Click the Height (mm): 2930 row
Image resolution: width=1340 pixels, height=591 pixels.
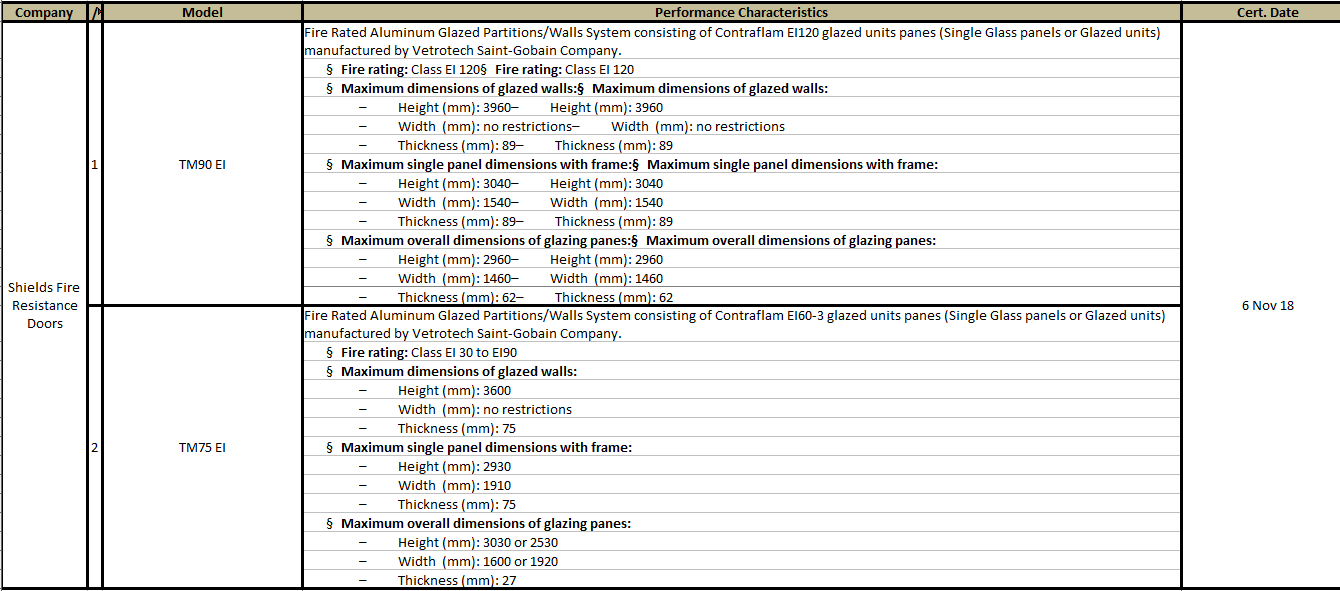click(454, 466)
